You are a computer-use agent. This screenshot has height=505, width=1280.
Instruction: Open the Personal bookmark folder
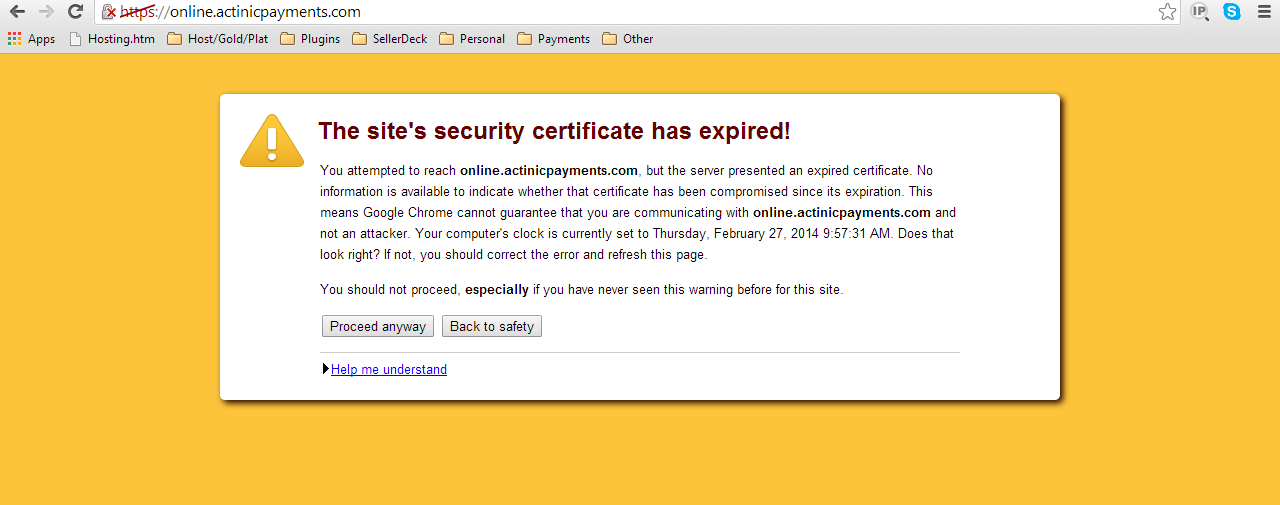472,39
